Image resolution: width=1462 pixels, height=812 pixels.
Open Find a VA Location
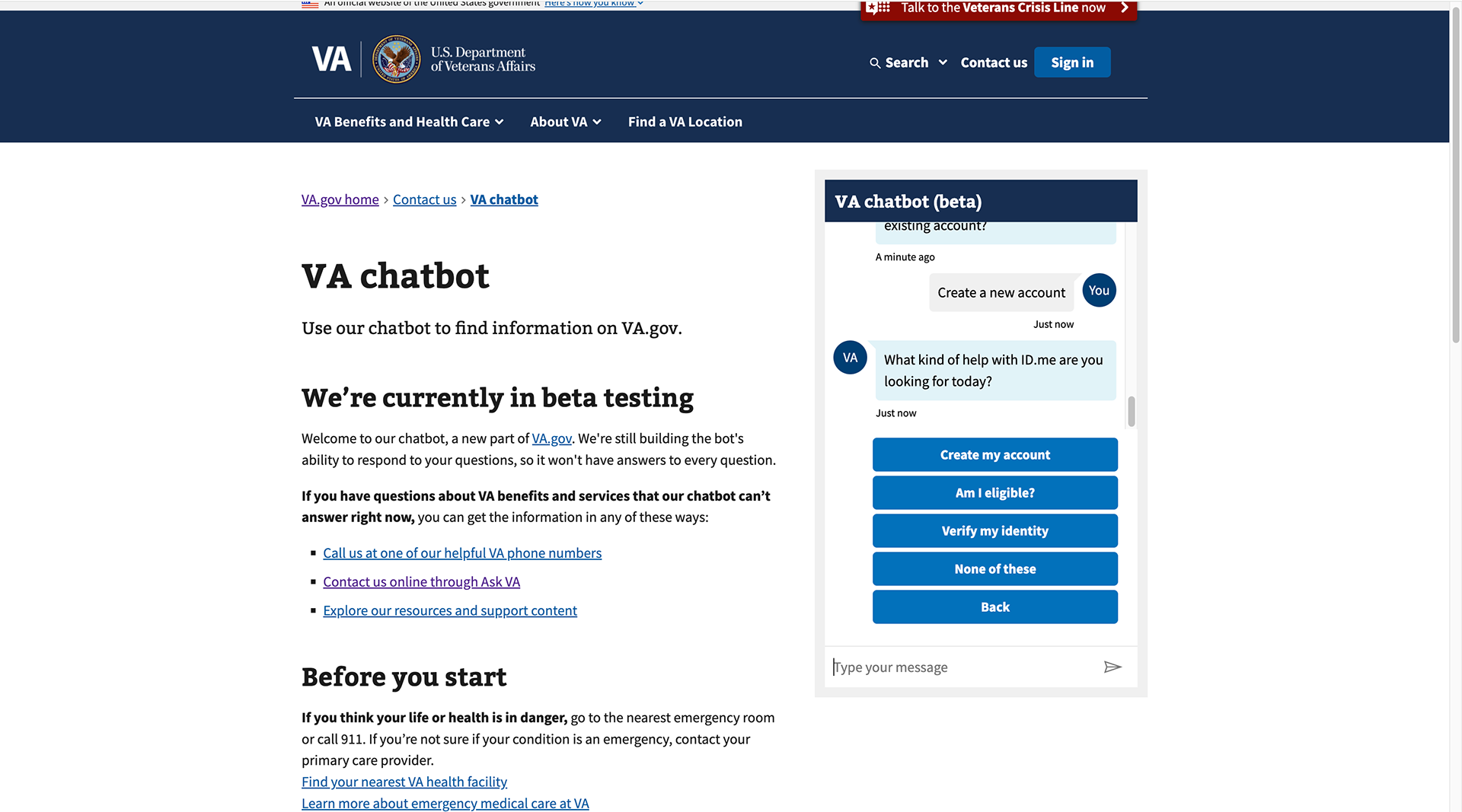point(685,122)
